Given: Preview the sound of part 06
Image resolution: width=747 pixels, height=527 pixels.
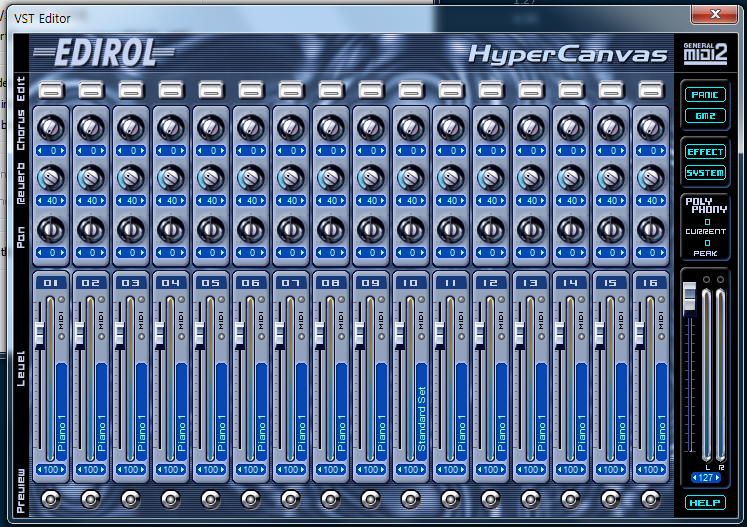Looking at the screenshot, I should pyautogui.click(x=251, y=499).
